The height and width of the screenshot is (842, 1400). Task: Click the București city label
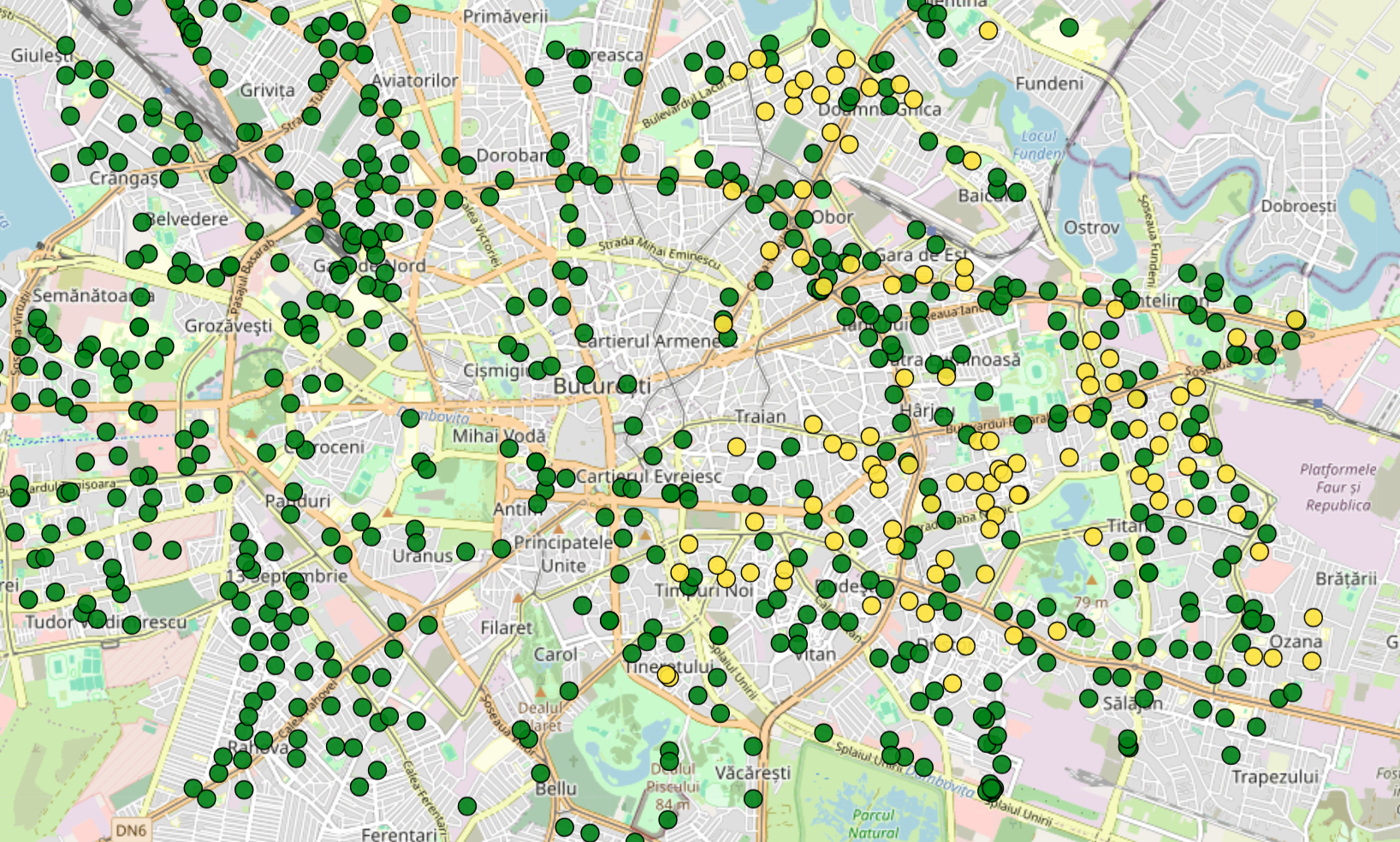coord(601,386)
